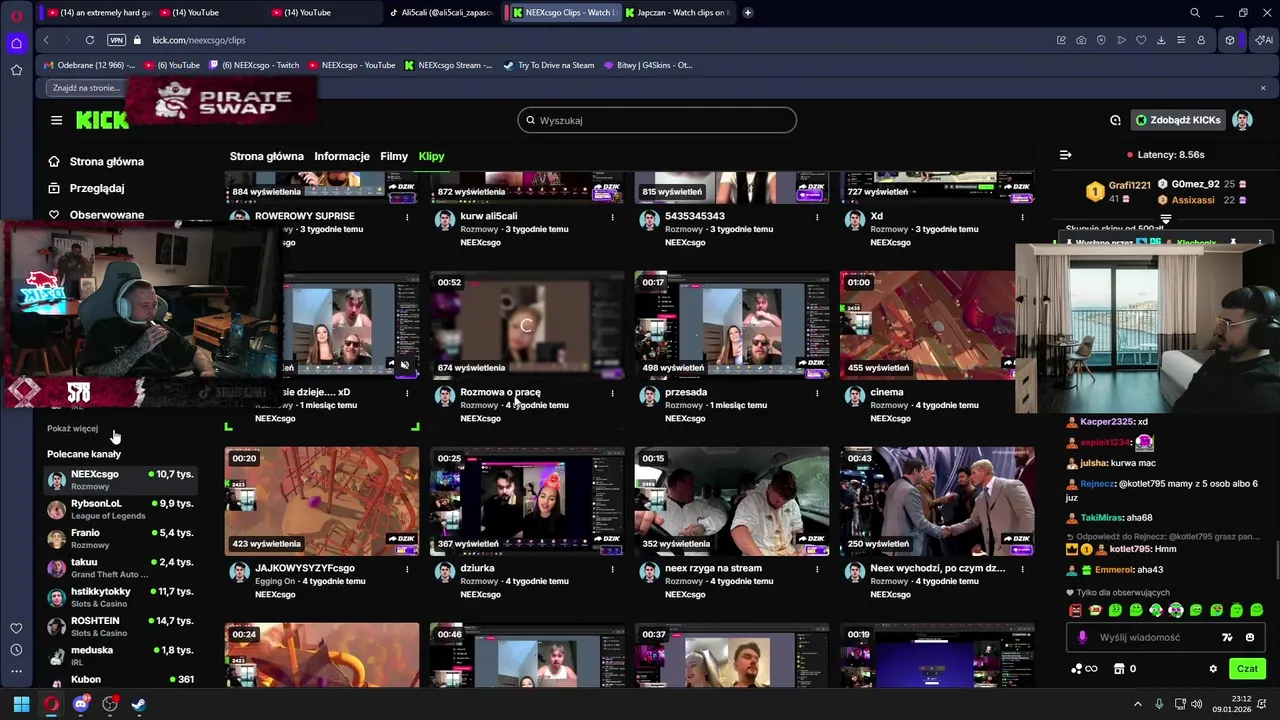Open the Kick user avatar menu
This screenshot has height=720, width=1280.
(1242, 120)
